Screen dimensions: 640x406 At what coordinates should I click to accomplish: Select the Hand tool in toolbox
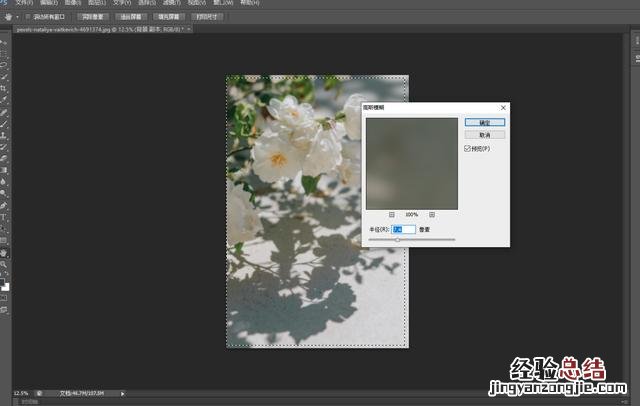tap(4, 253)
